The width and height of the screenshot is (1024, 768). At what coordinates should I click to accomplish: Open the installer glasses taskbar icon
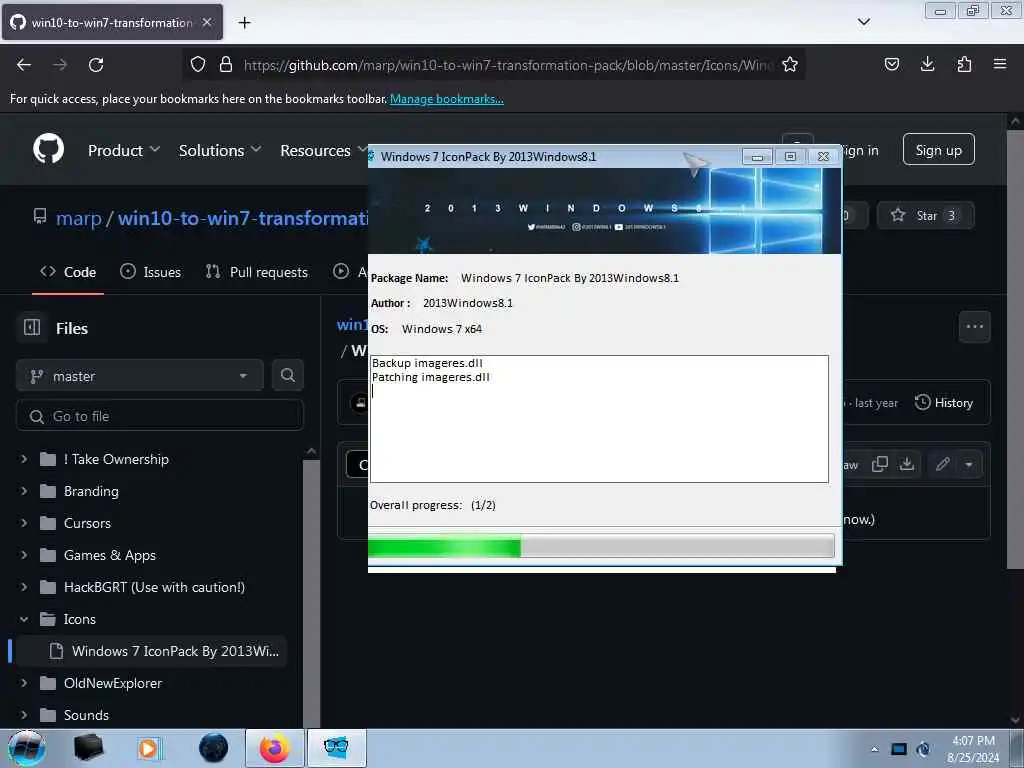point(336,748)
